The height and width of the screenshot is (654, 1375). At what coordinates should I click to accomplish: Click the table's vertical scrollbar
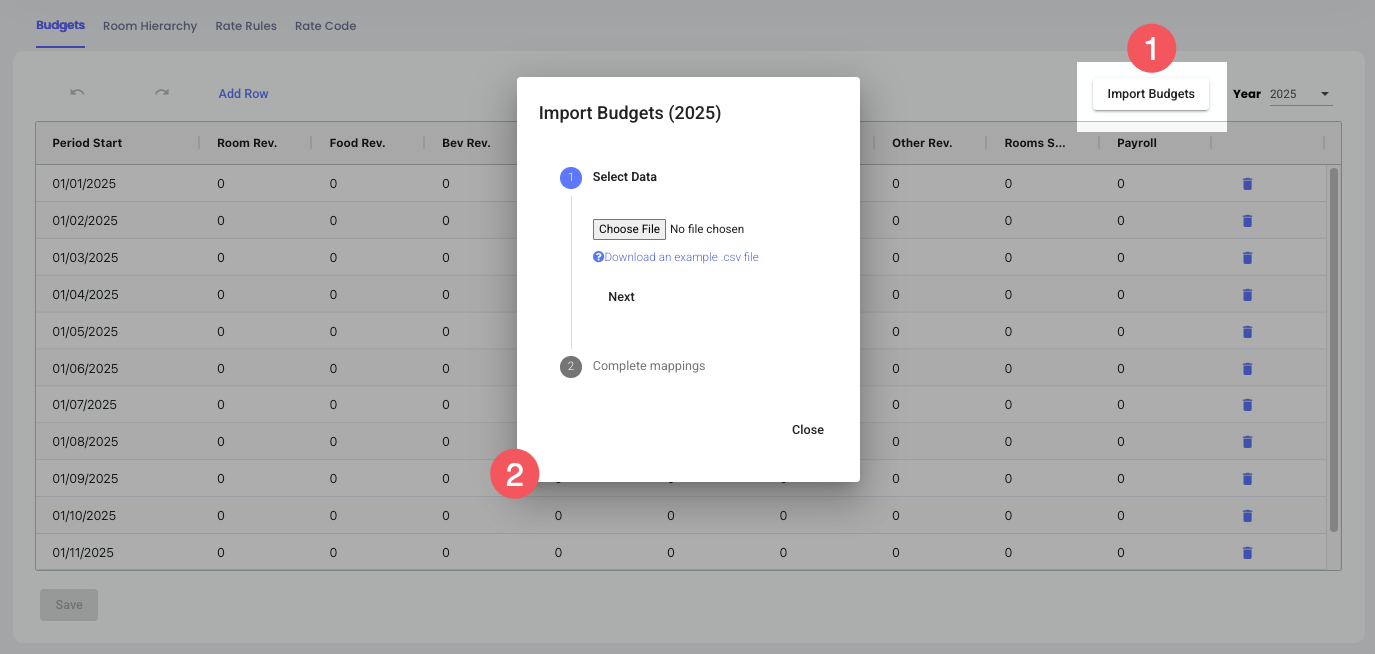[x=1333, y=350]
